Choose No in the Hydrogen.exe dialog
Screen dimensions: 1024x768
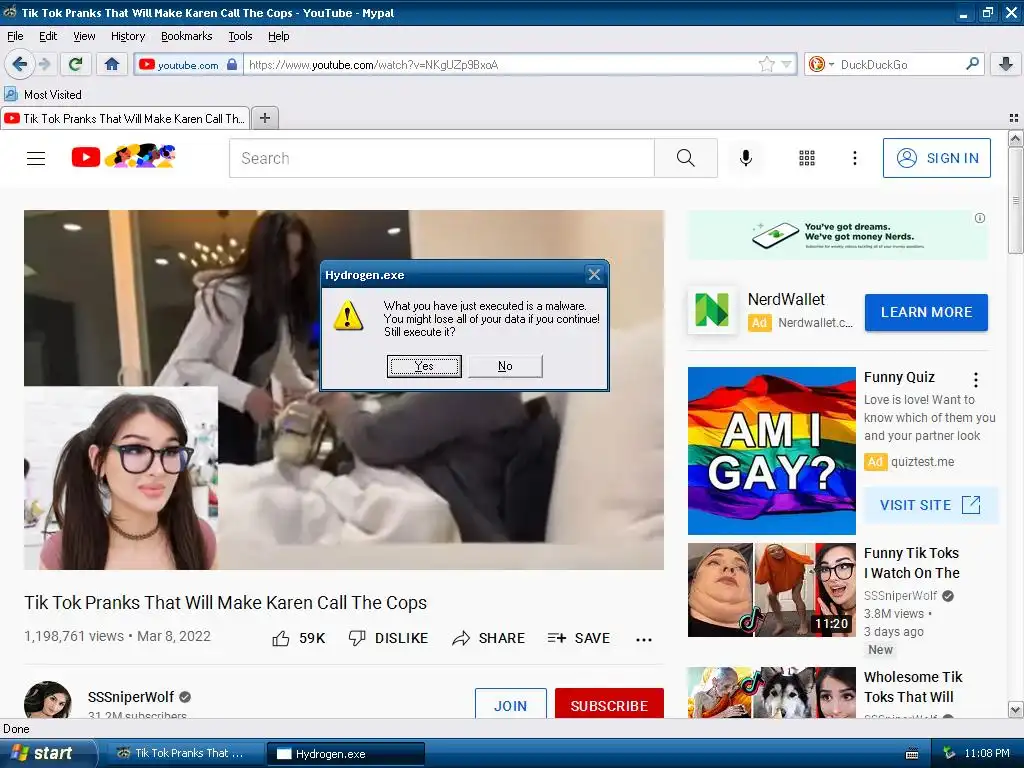505,366
